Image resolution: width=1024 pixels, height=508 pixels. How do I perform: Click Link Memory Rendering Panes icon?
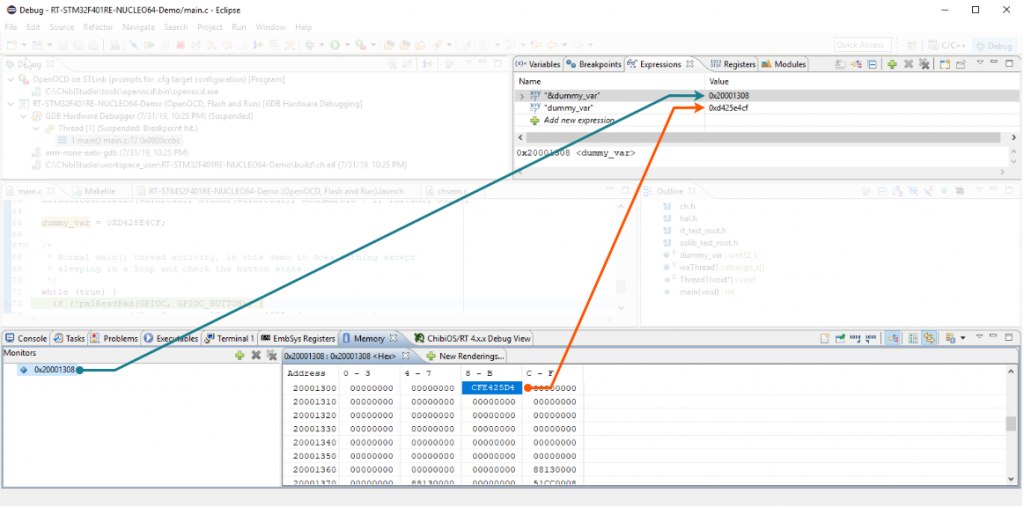tap(928, 338)
